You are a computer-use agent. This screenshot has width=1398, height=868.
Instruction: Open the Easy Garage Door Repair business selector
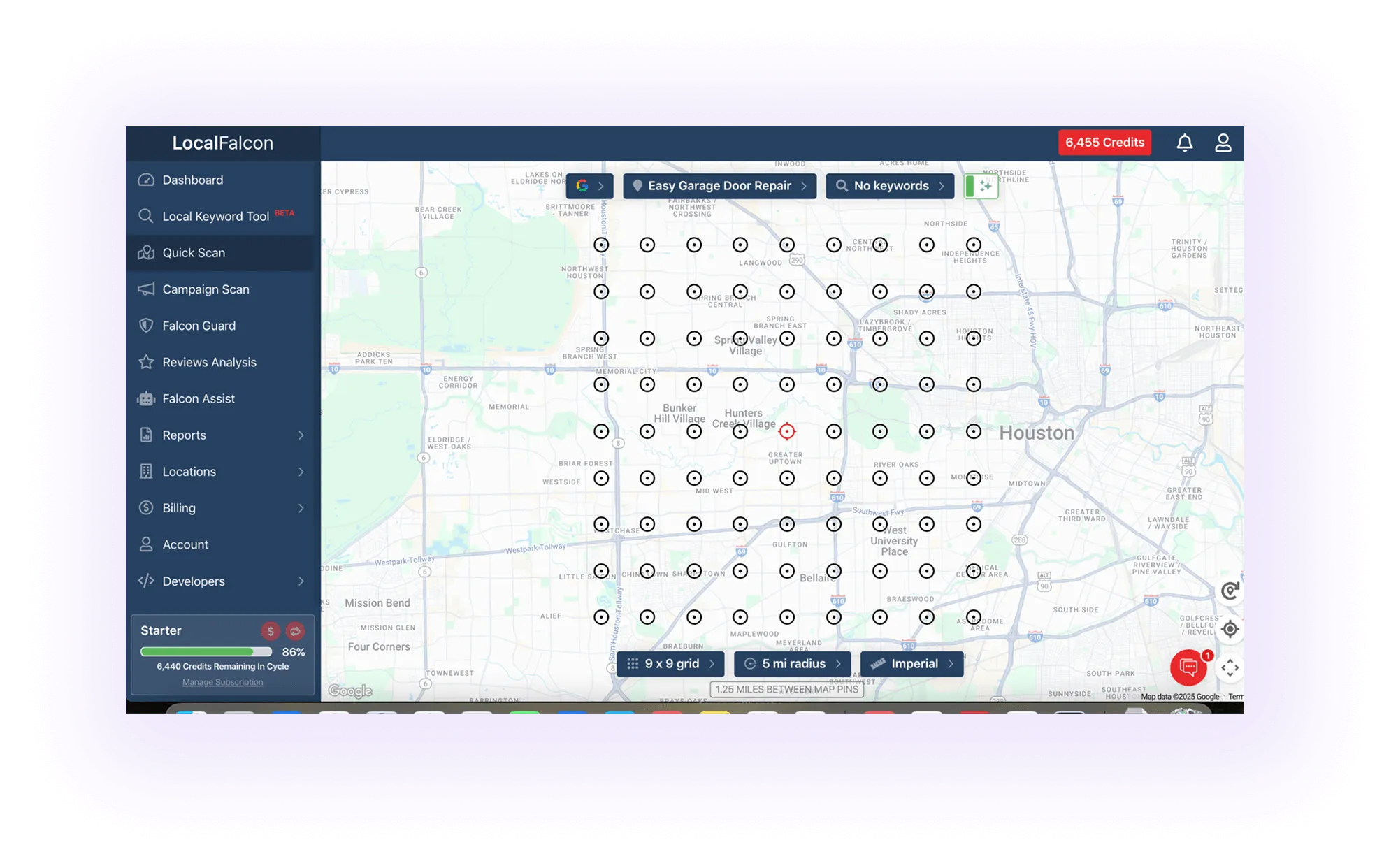coord(719,186)
